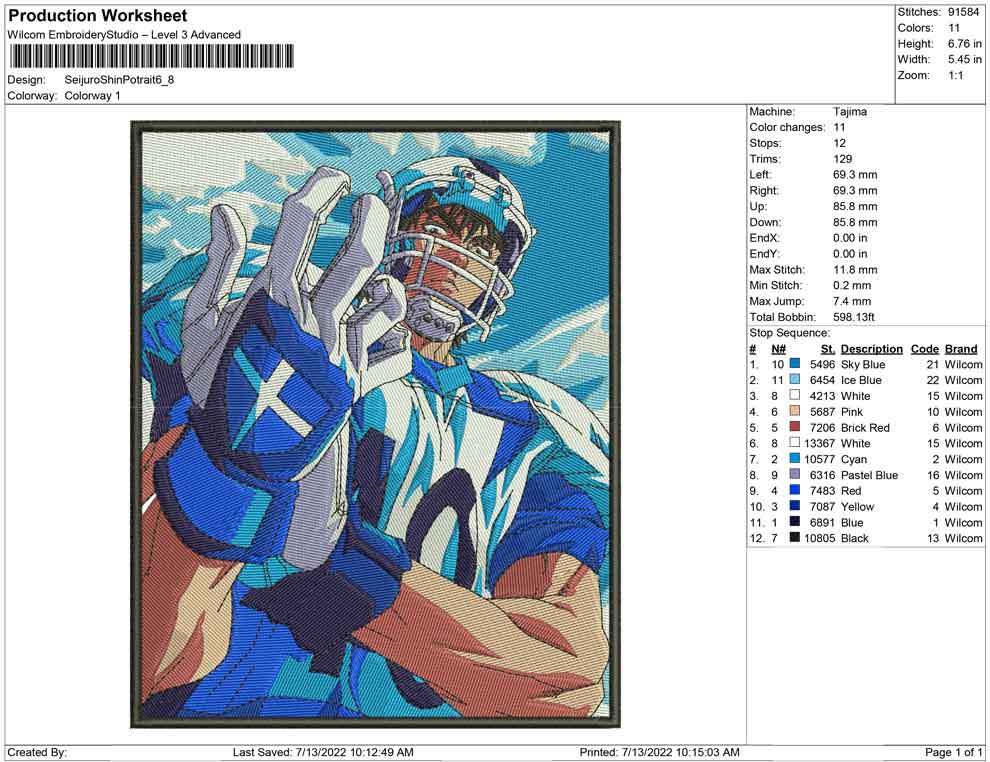The height and width of the screenshot is (762, 990).
Task: Click the Brick Red color swatch
Action: [795, 427]
